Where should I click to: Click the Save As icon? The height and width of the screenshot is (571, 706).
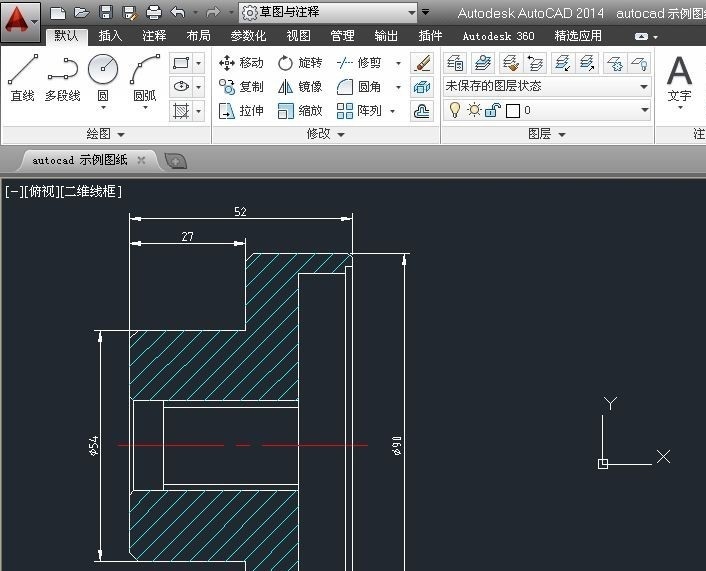pyautogui.click(x=130, y=13)
